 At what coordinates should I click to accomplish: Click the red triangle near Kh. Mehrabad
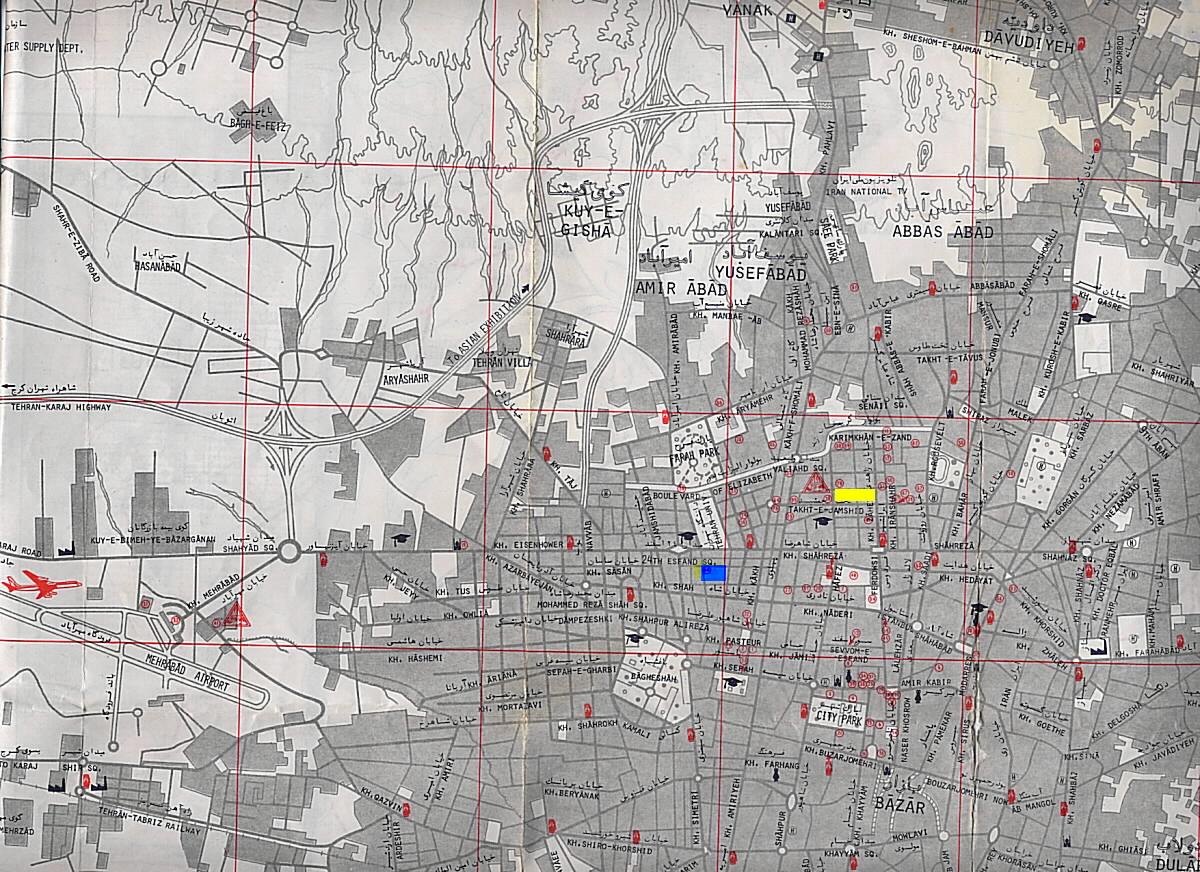point(237,615)
